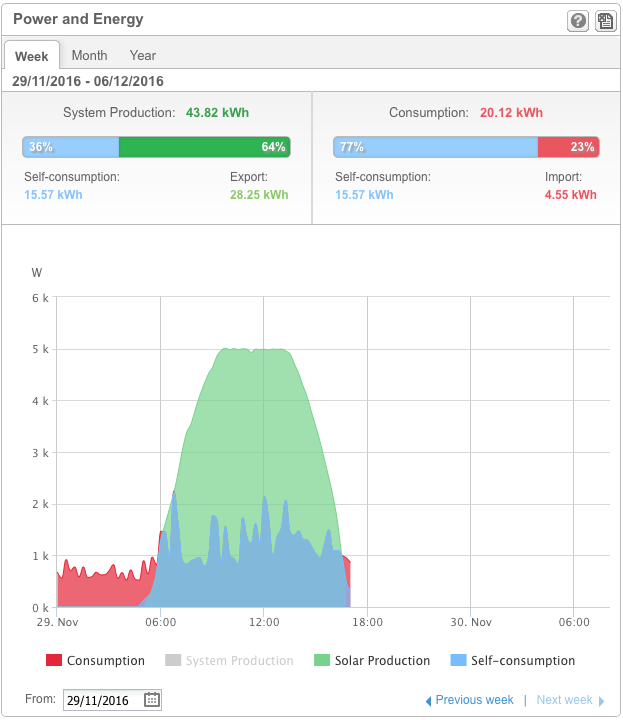This screenshot has height=720, width=623.
Task: Switch to the Month tab
Action: tap(89, 56)
